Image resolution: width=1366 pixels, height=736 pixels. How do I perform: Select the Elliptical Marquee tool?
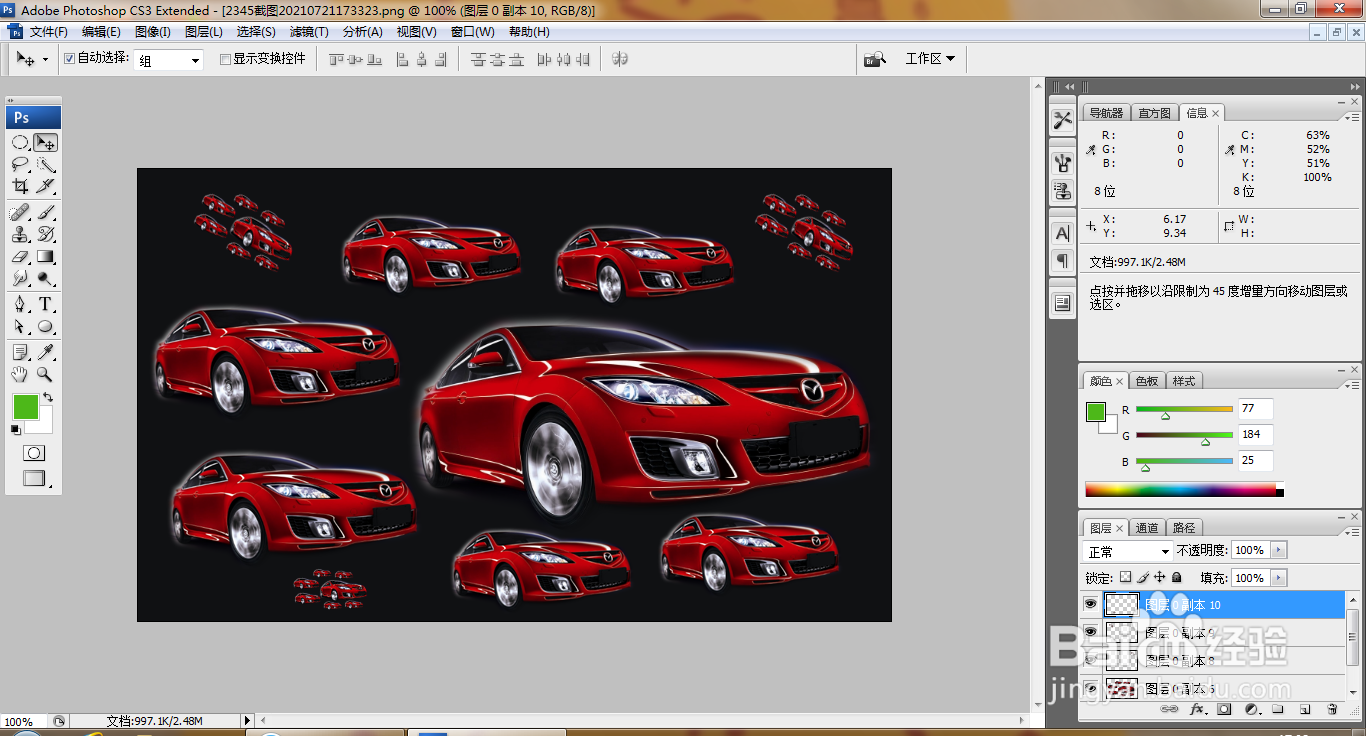coord(20,143)
